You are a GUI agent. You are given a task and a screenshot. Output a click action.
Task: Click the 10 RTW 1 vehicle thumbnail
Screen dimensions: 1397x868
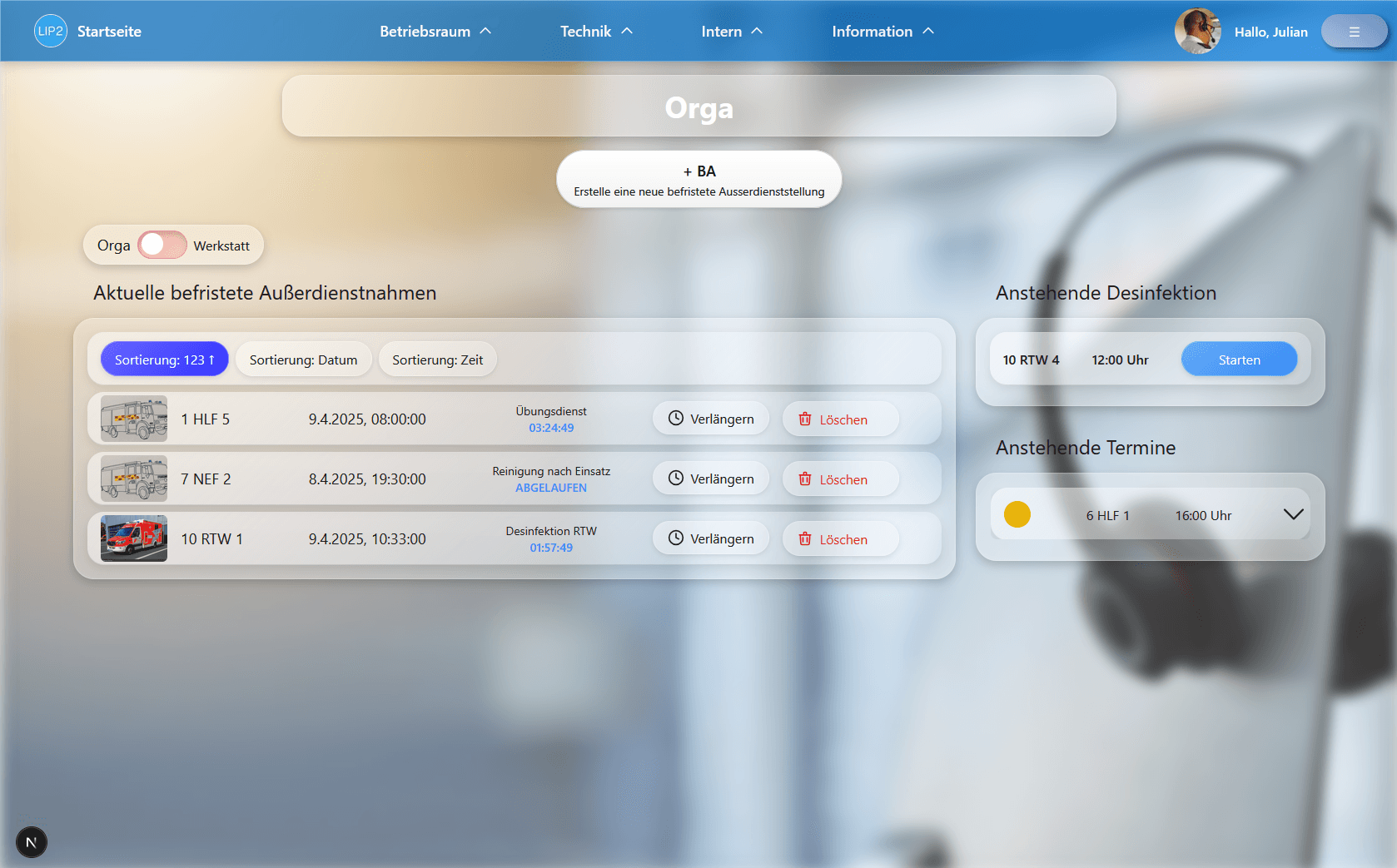(x=134, y=538)
